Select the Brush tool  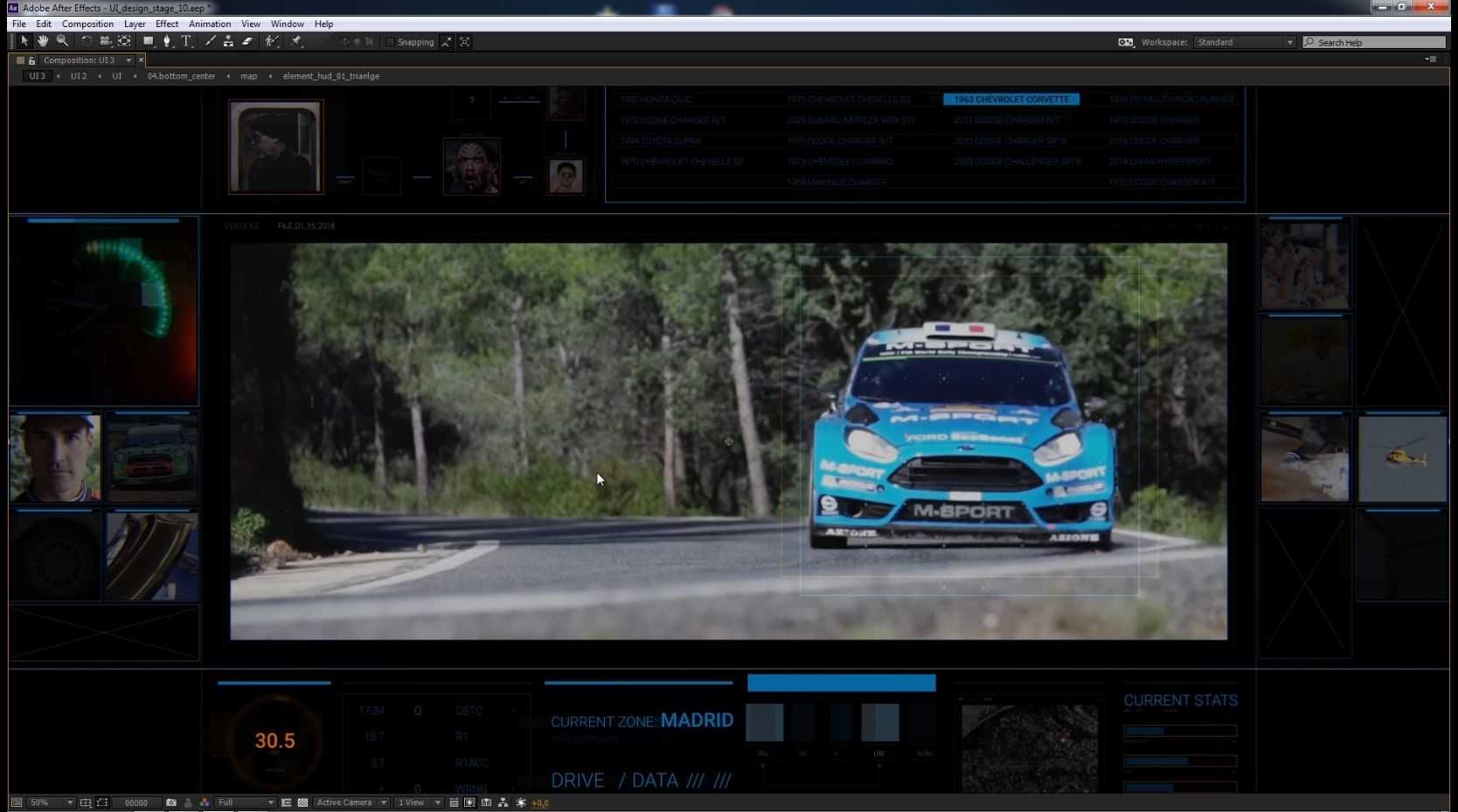210,41
